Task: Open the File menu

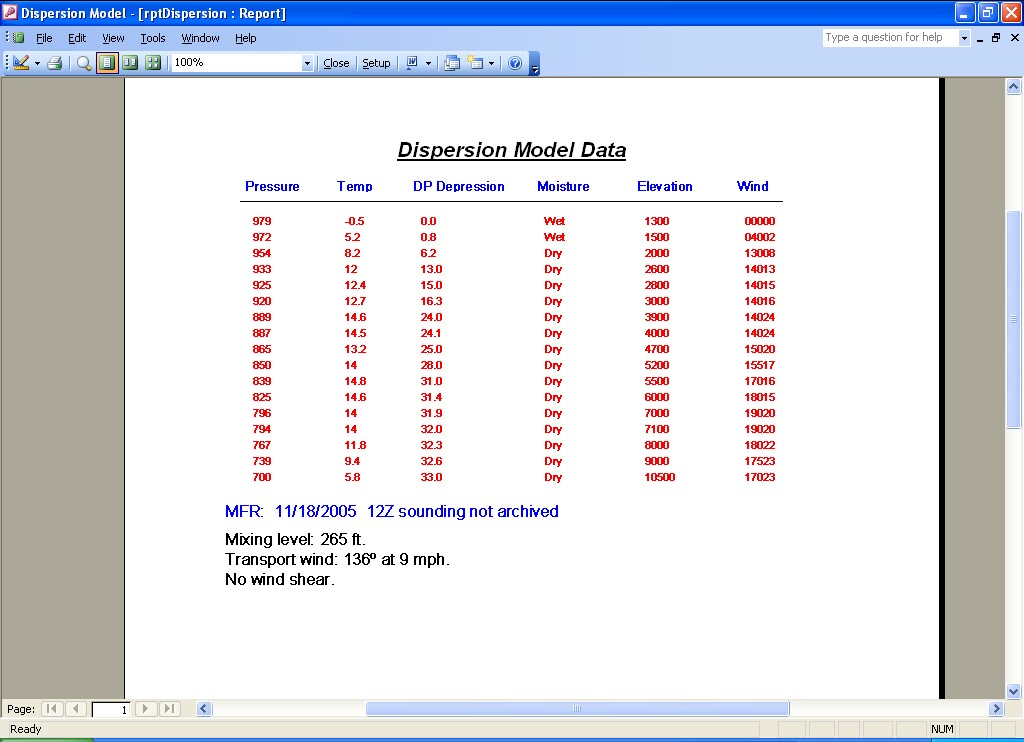Action: [x=44, y=38]
